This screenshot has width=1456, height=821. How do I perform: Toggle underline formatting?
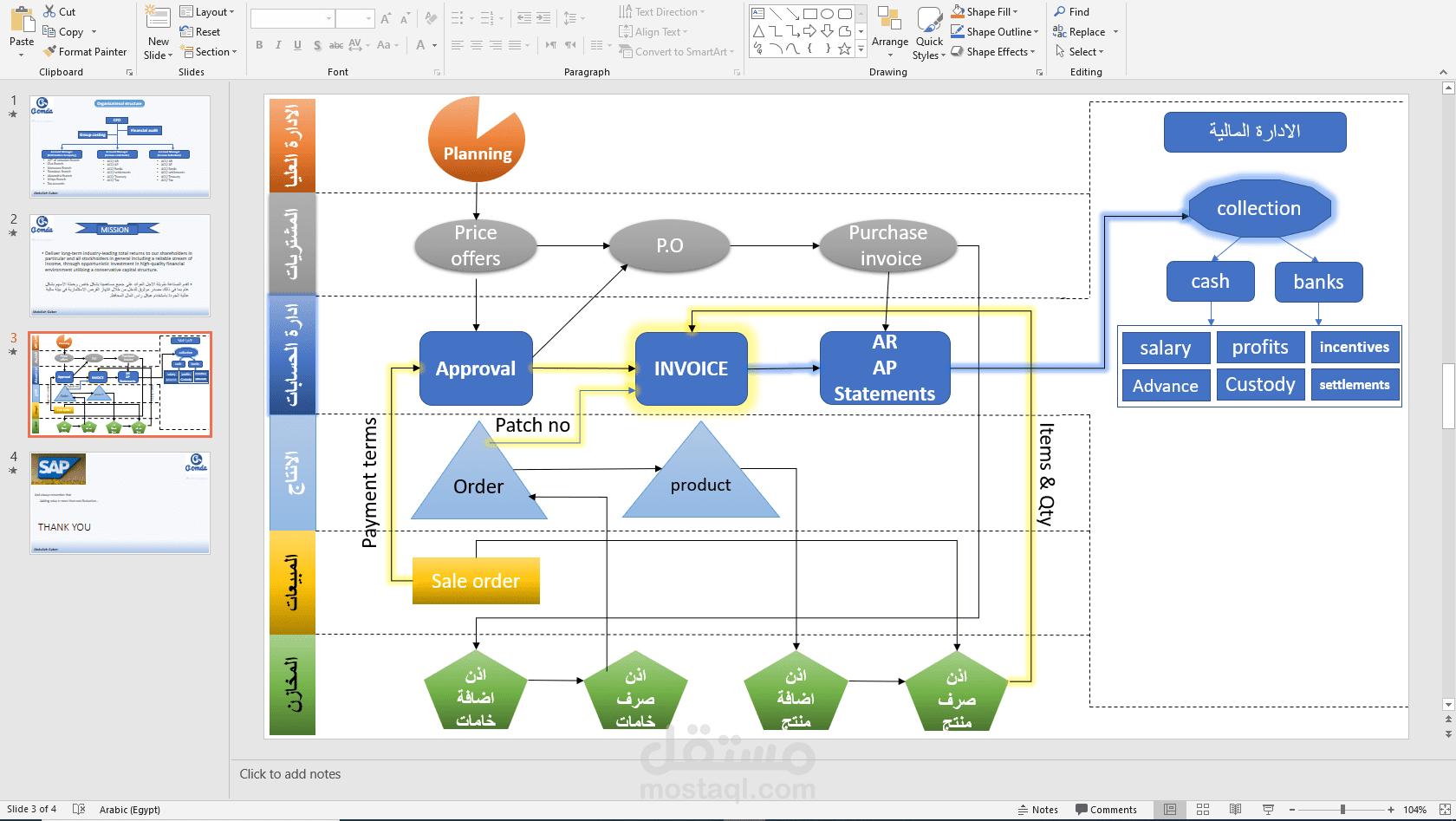(x=297, y=45)
